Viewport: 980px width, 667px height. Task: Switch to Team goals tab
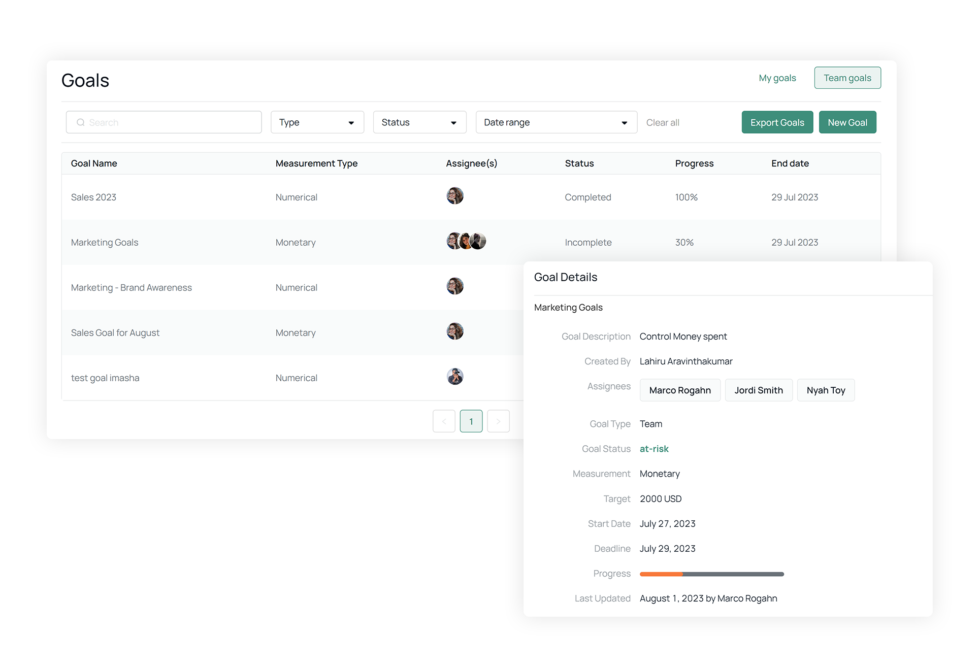click(847, 78)
